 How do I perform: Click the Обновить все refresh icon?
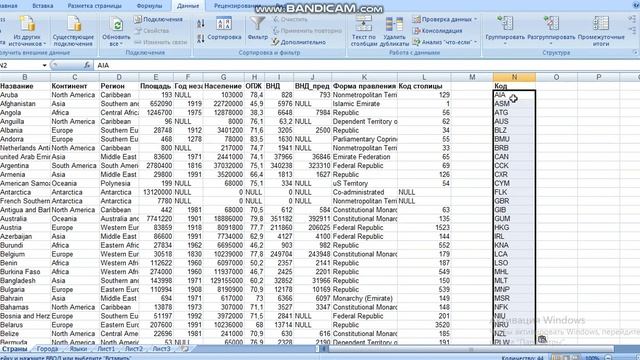coord(116,24)
